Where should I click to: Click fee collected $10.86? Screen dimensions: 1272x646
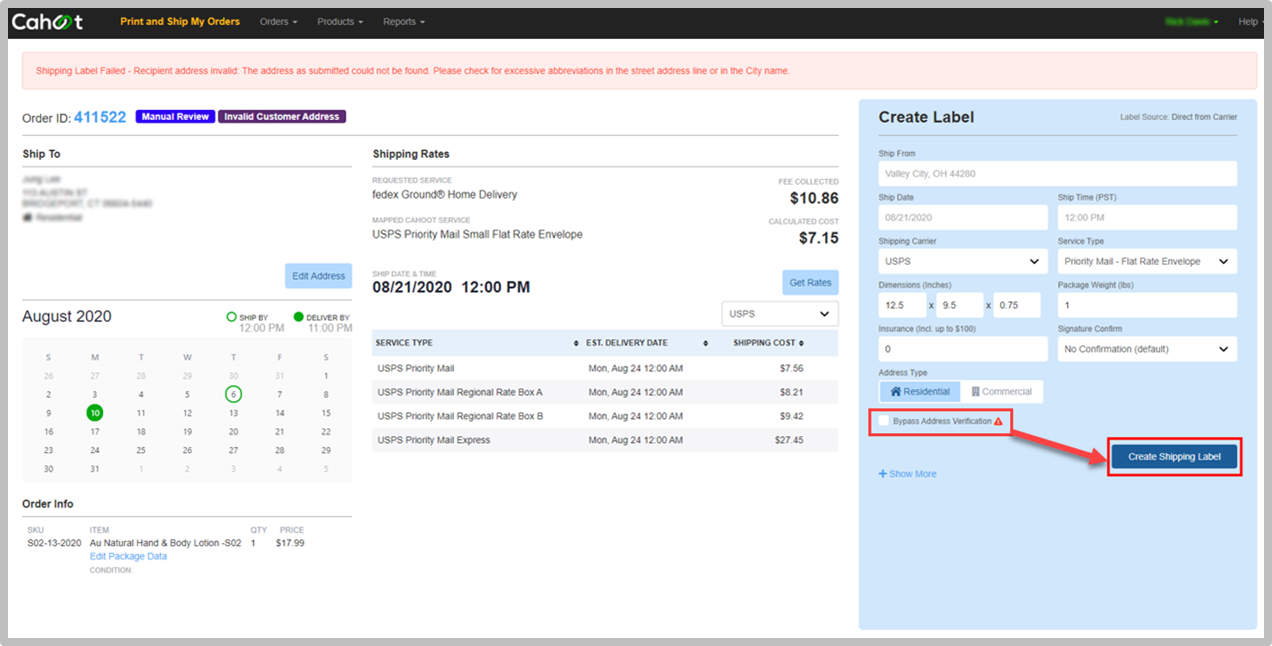813,198
